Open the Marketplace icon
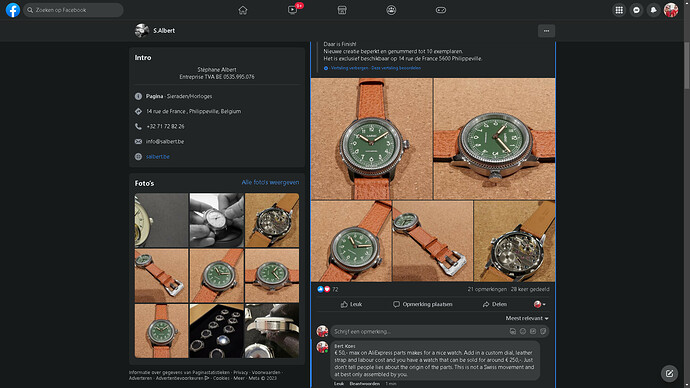Screen dimensions: 690x388 pos(342,10)
